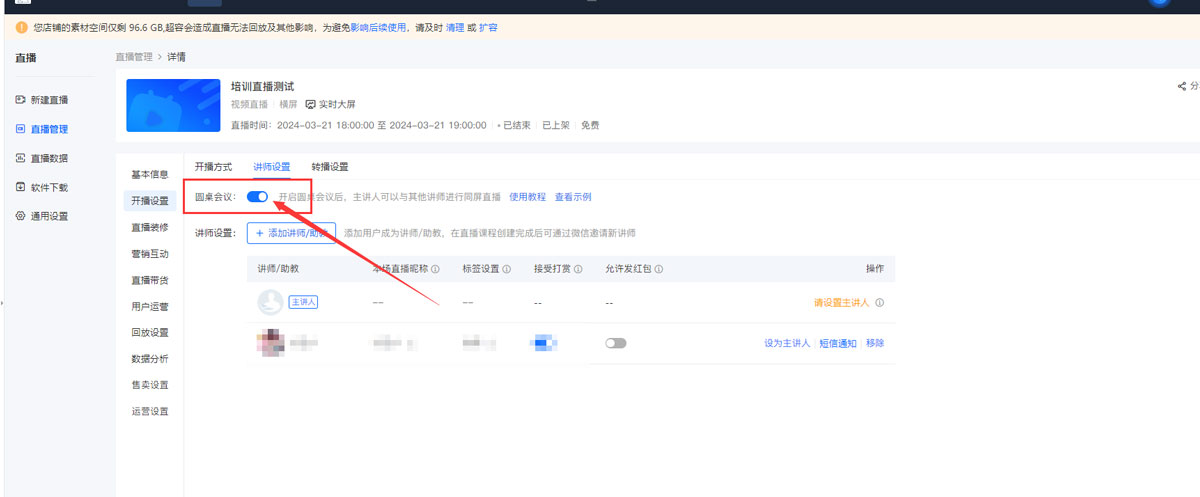1200x497 pixels.
Task: Switch to the 开播方式 tab
Action: (213, 167)
